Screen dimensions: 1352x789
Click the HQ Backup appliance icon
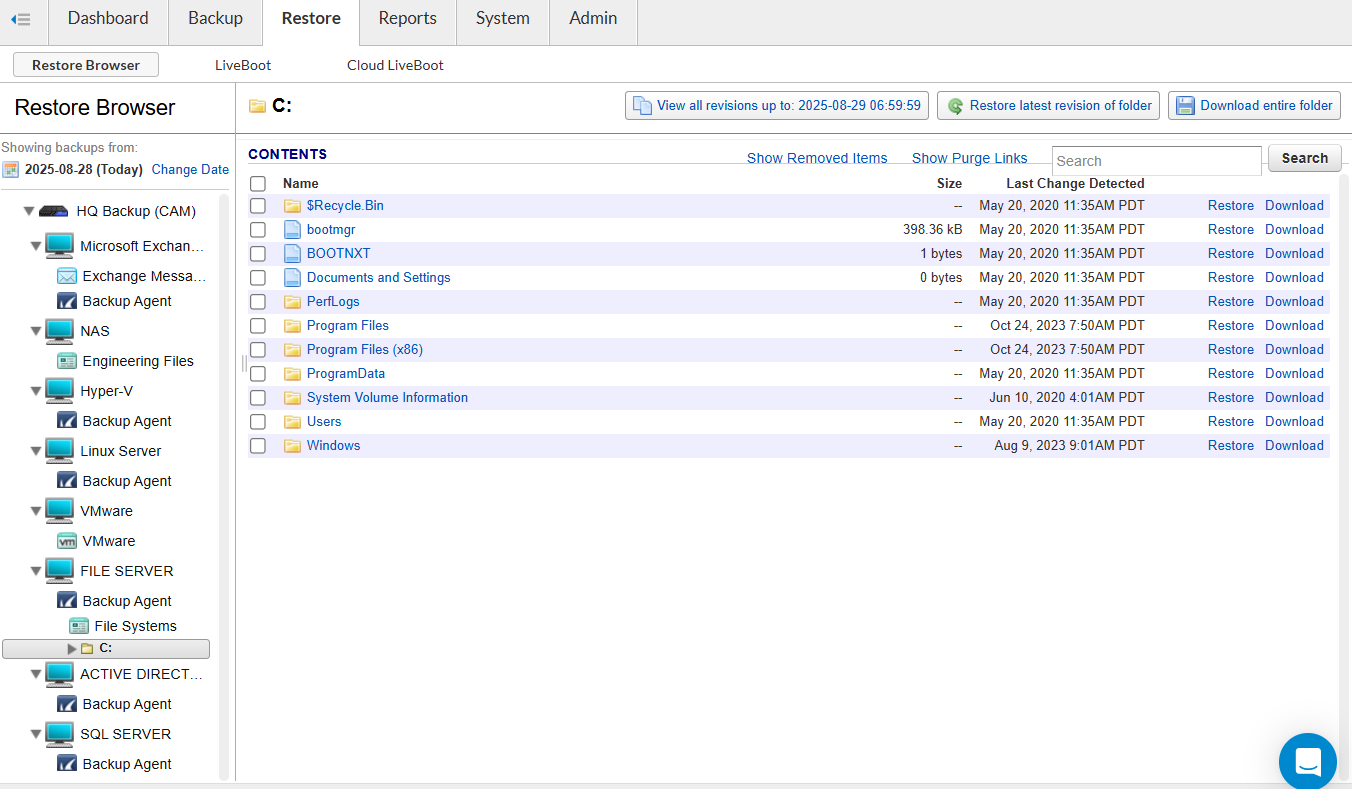pyautogui.click(x=53, y=211)
